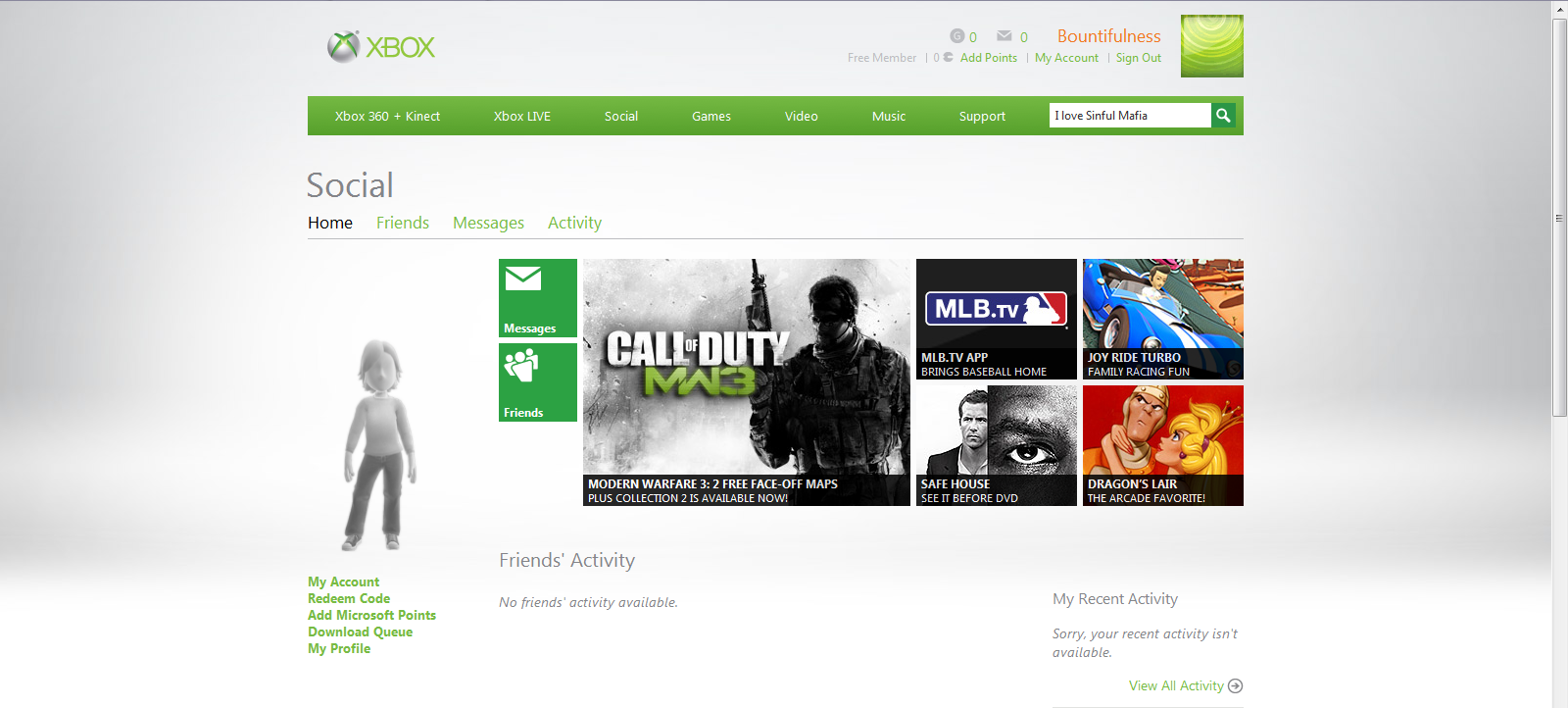Click the Bountifulness gamertag
The height and width of the screenshot is (708, 1568).
[x=1108, y=36]
